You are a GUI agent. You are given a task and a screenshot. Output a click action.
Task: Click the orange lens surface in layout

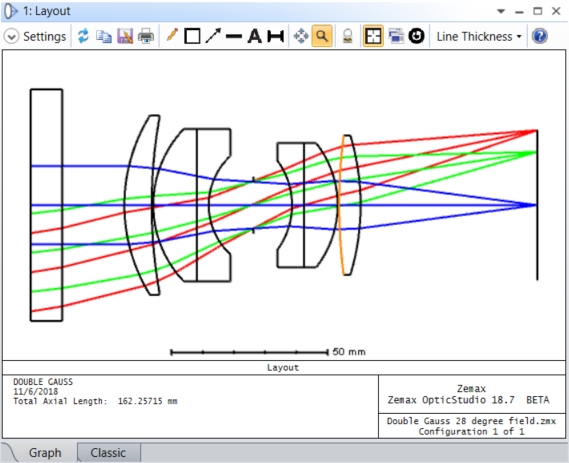click(340, 205)
